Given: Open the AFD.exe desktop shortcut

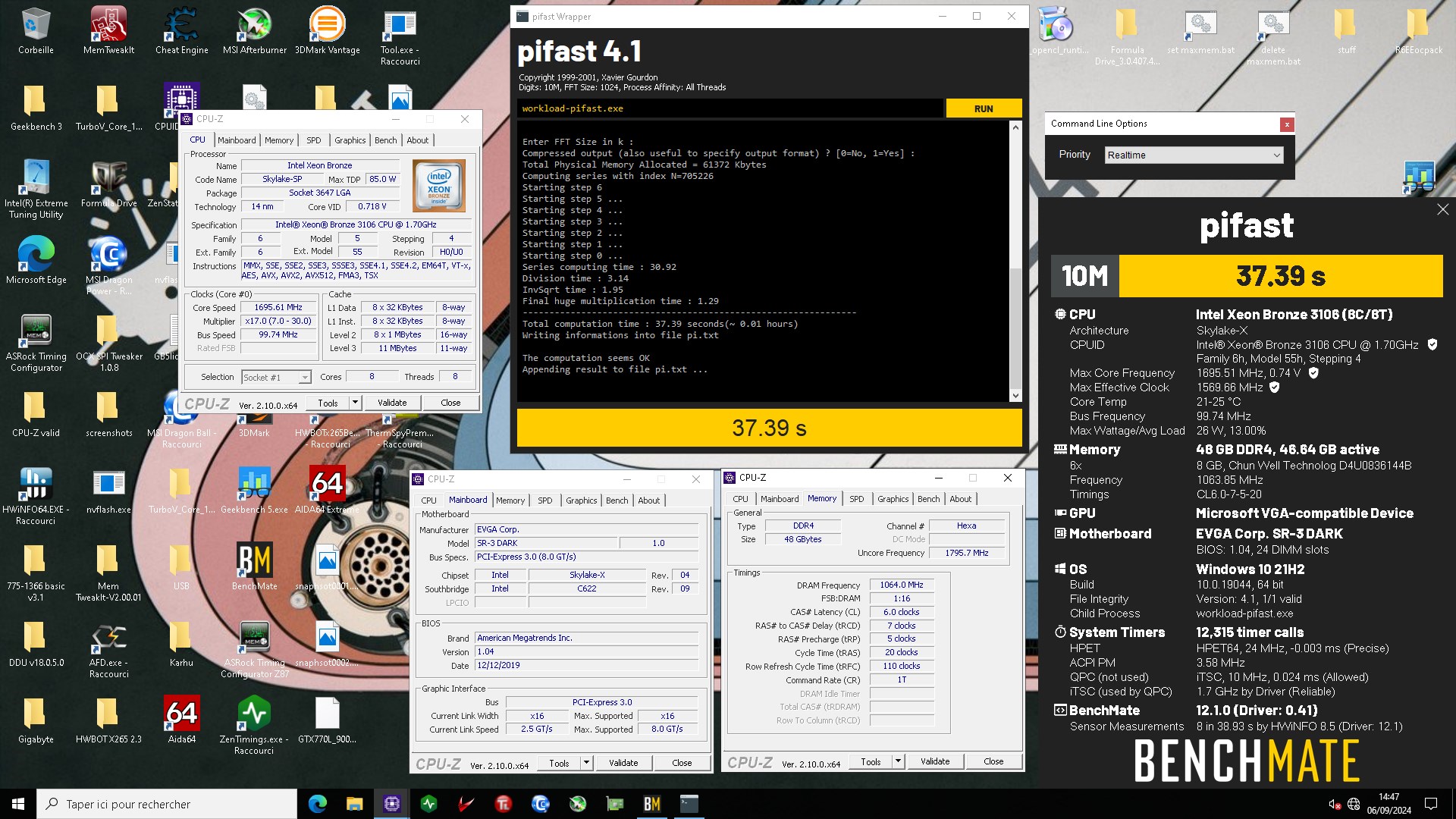Looking at the screenshot, I should click(x=108, y=649).
